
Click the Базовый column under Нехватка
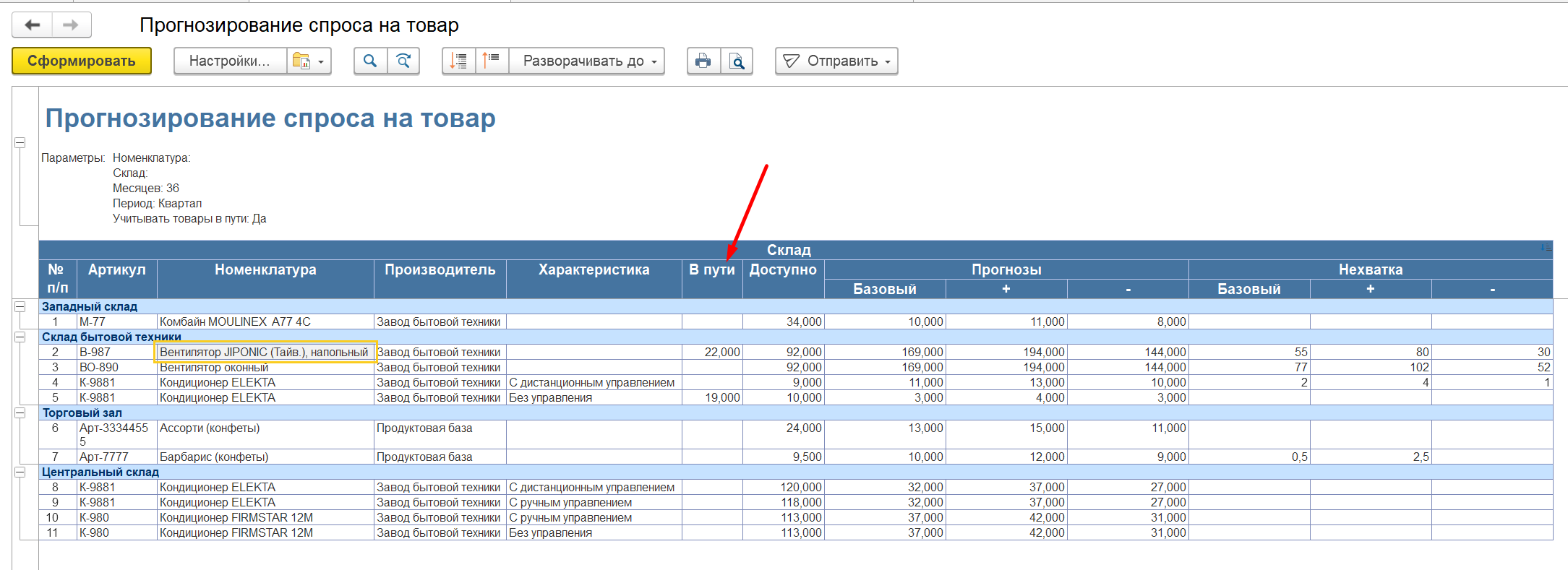click(1249, 289)
